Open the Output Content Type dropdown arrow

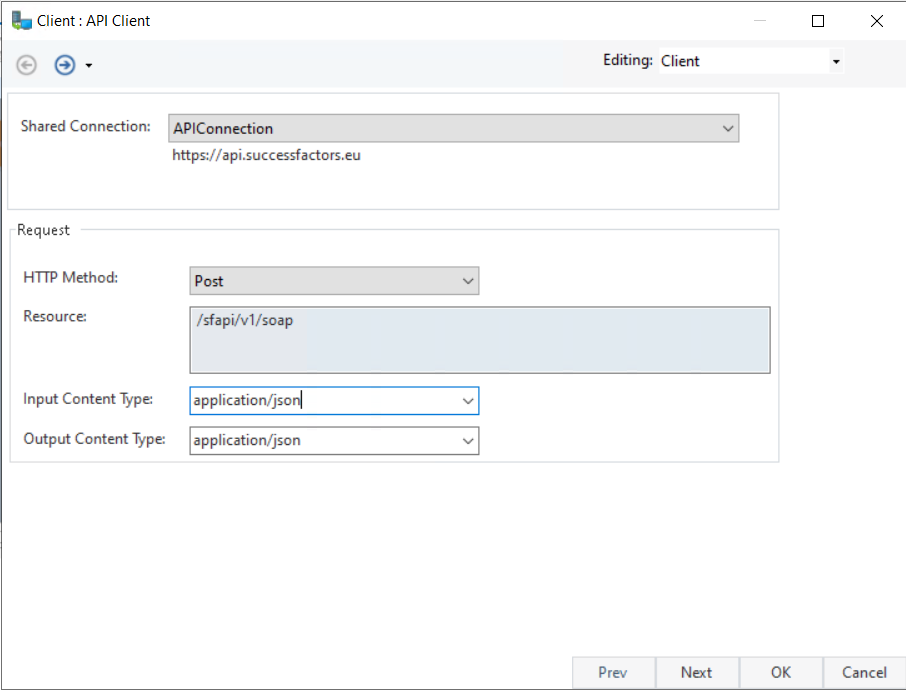[468, 440]
